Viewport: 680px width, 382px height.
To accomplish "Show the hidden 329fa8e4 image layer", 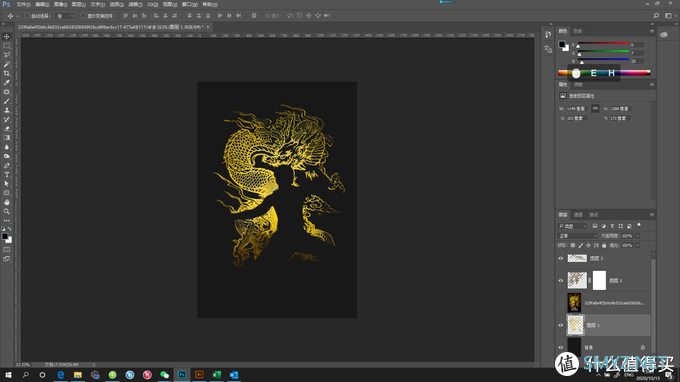I will click(x=561, y=303).
